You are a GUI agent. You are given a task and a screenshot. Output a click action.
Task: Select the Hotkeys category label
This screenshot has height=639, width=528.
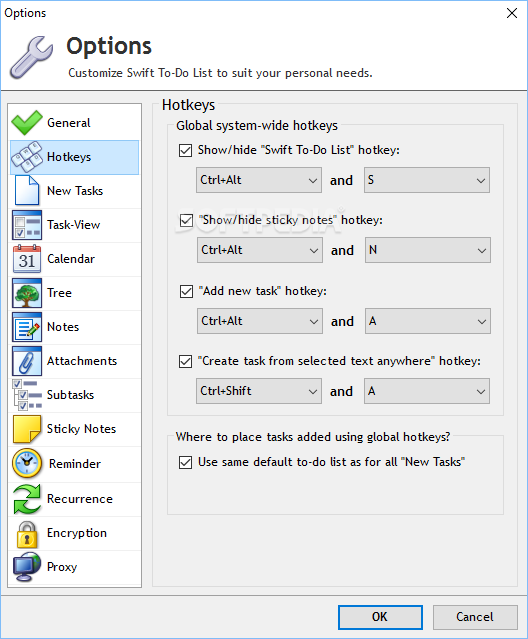tap(69, 157)
